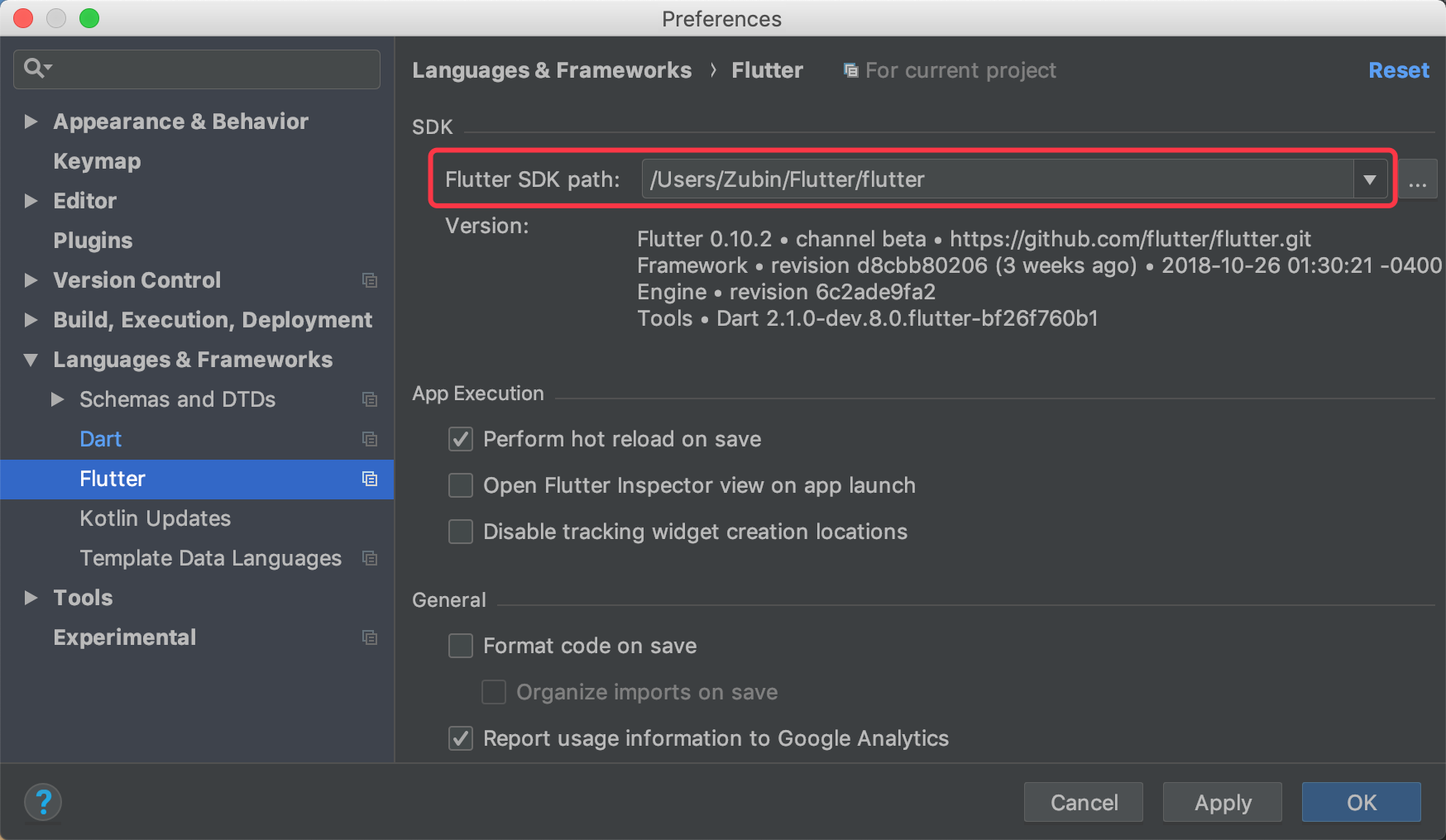Enable Format code on save
1446x840 pixels.
(461, 646)
